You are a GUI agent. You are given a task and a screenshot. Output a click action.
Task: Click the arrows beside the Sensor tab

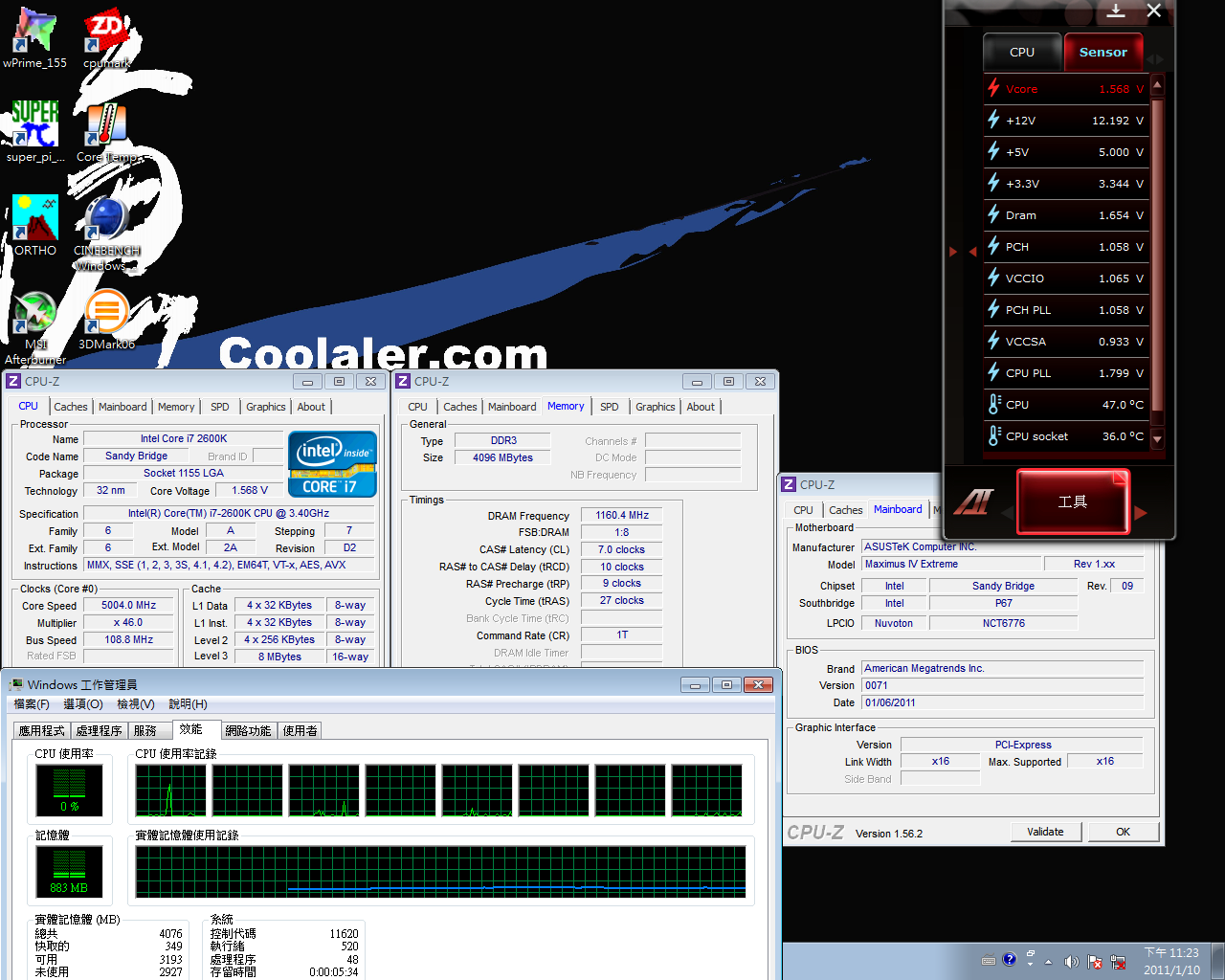click(1155, 59)
